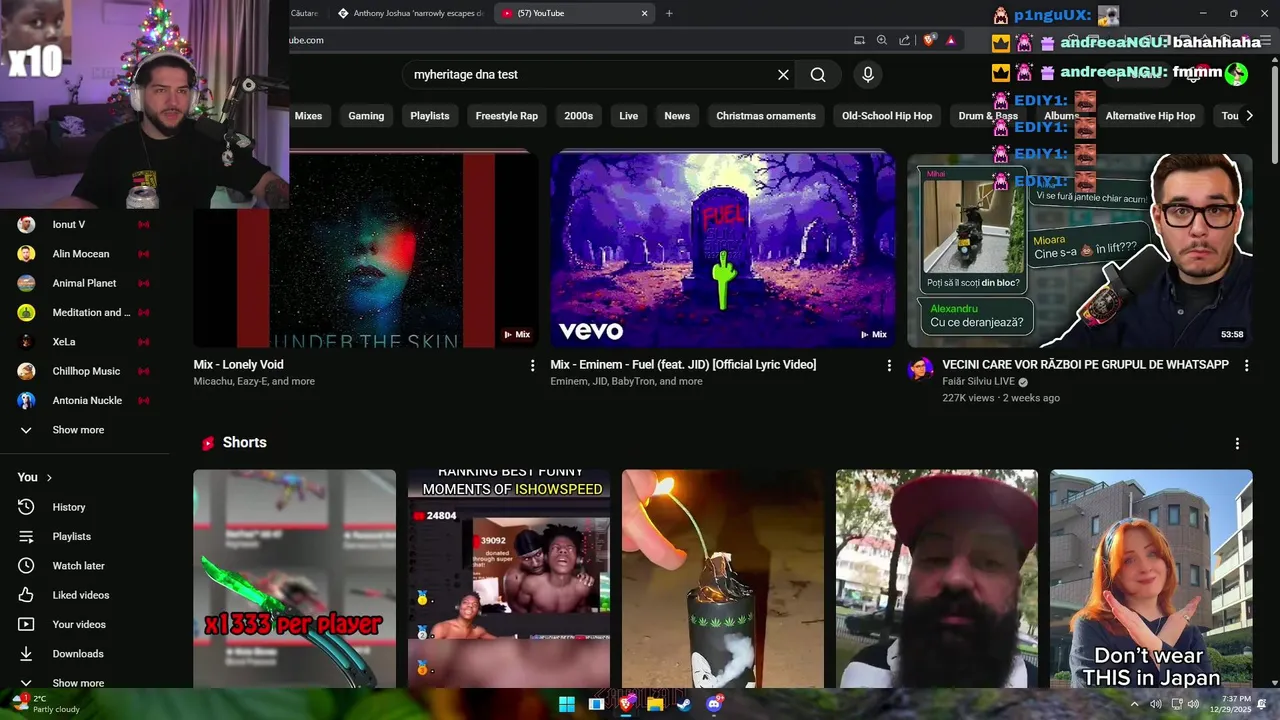Open options for Mix - Eminem Fuel
Screen dimensions: 1280x720
(889, 366)
